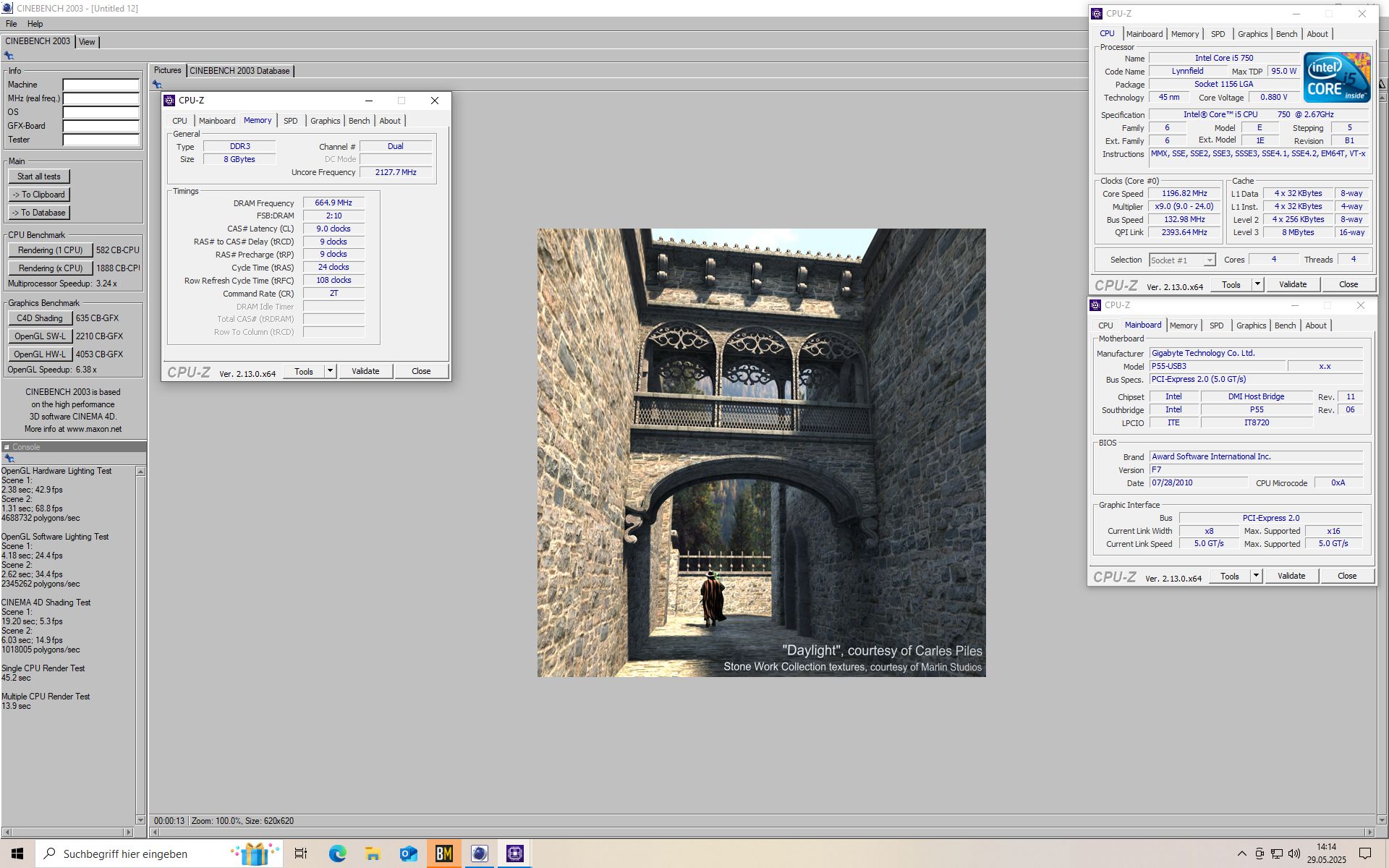Click the To Clipboard button
The width and height of the screenshot is (1389, 868).
point(39,195)
